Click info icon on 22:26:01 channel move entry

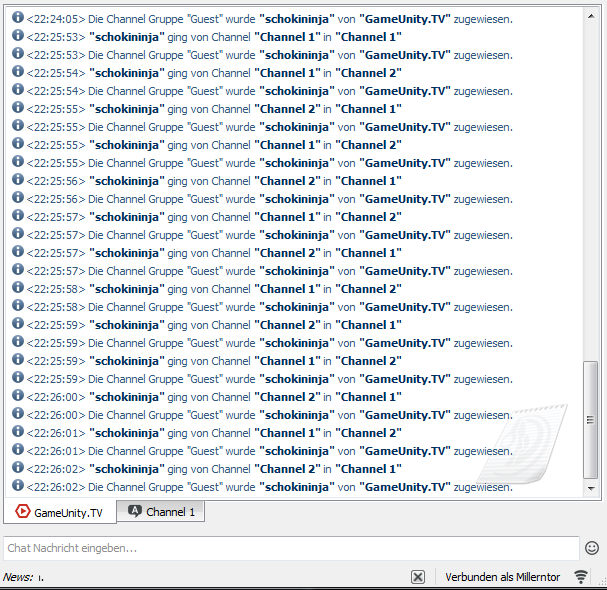point(17,432)
